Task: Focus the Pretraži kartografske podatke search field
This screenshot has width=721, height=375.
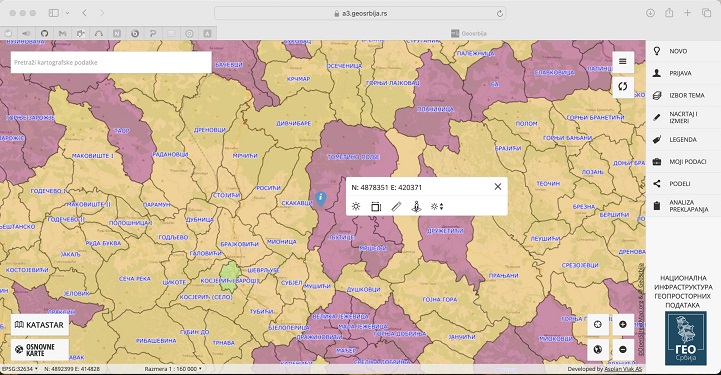Action: pos(111,62)
